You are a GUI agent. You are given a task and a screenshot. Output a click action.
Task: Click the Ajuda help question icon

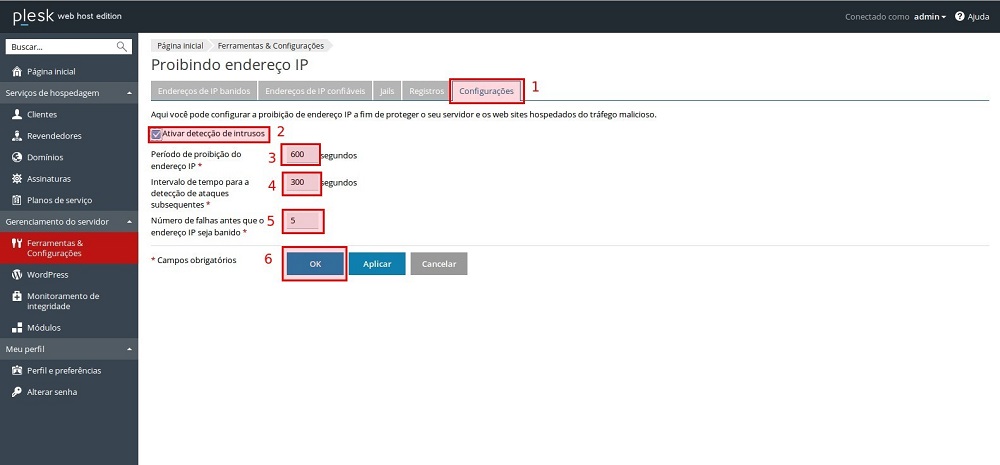(x=960, y=17)
